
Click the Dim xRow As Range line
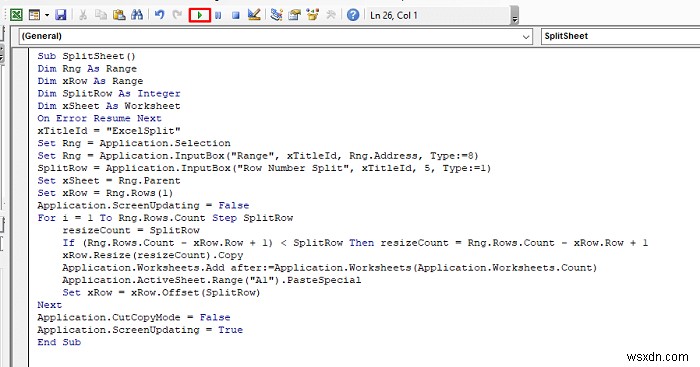click(x=90, y=81)
